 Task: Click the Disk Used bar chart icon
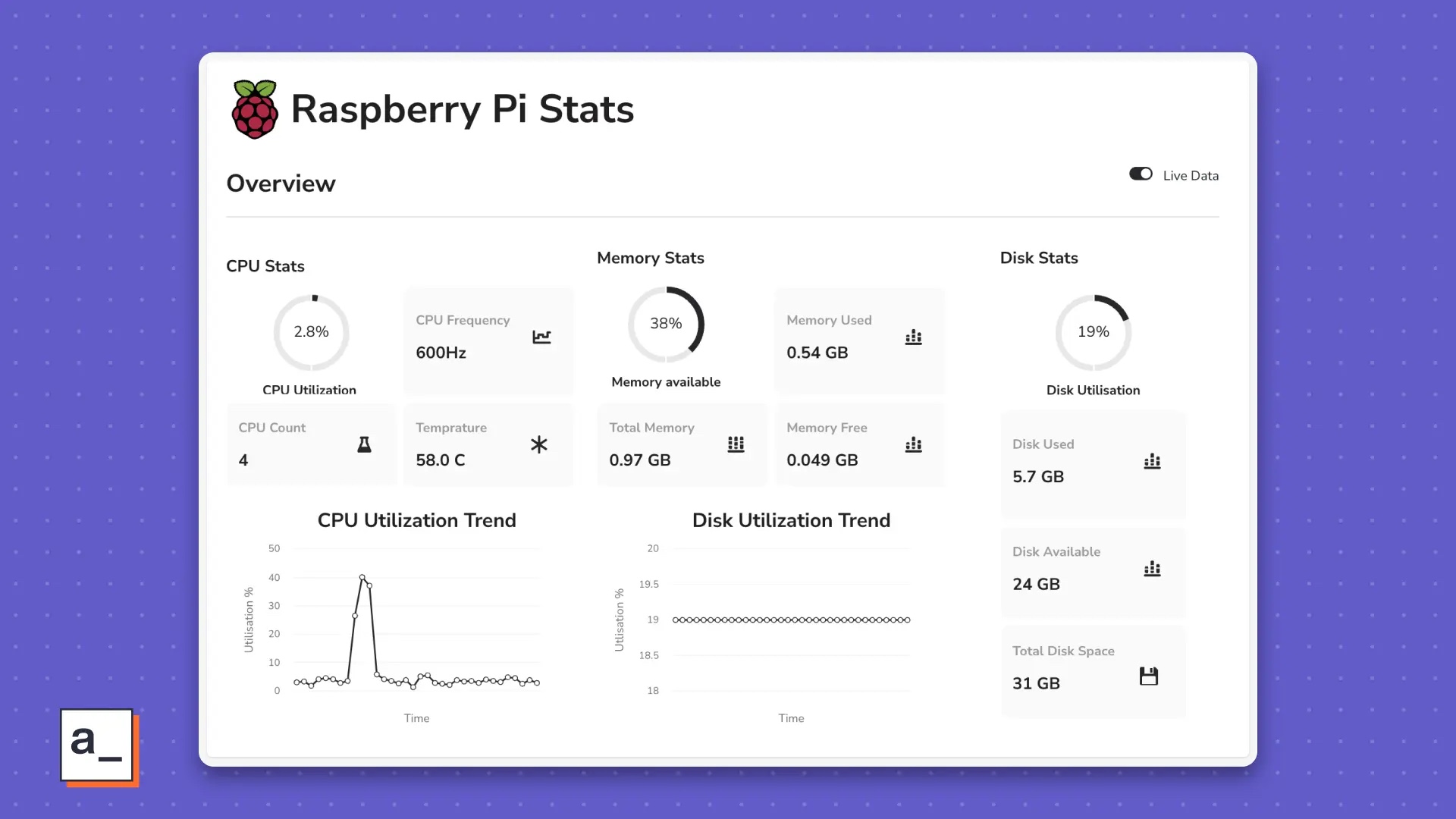(1152, 460)
